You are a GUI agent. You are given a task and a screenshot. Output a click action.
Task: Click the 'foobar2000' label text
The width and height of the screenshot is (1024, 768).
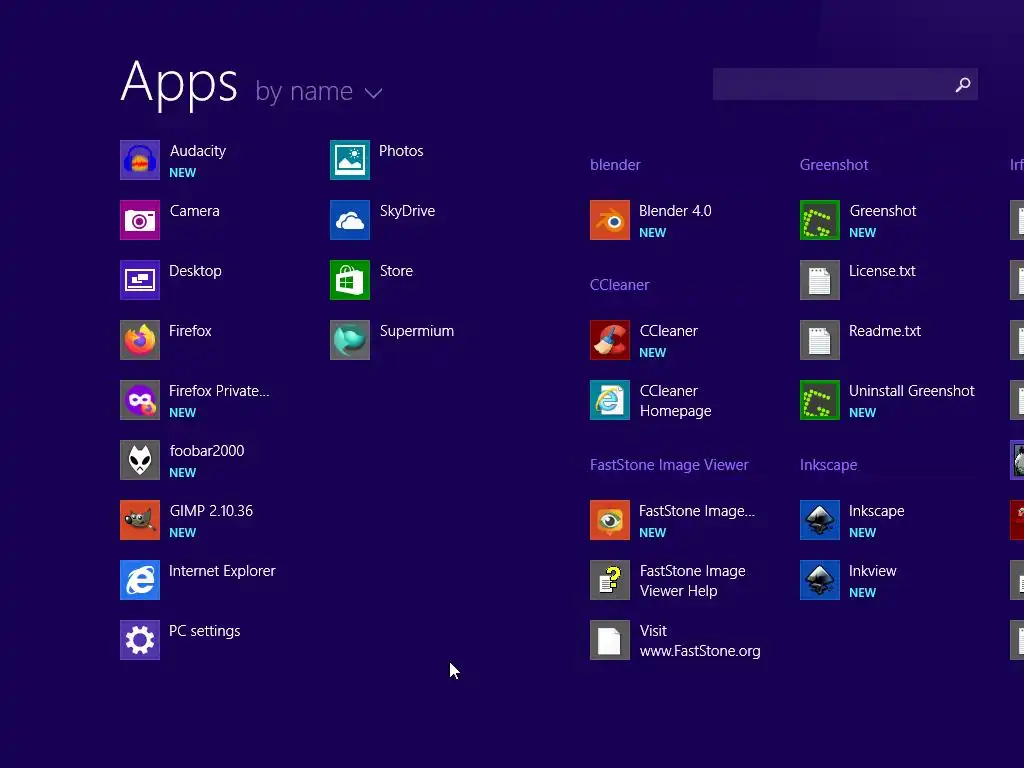207,451
